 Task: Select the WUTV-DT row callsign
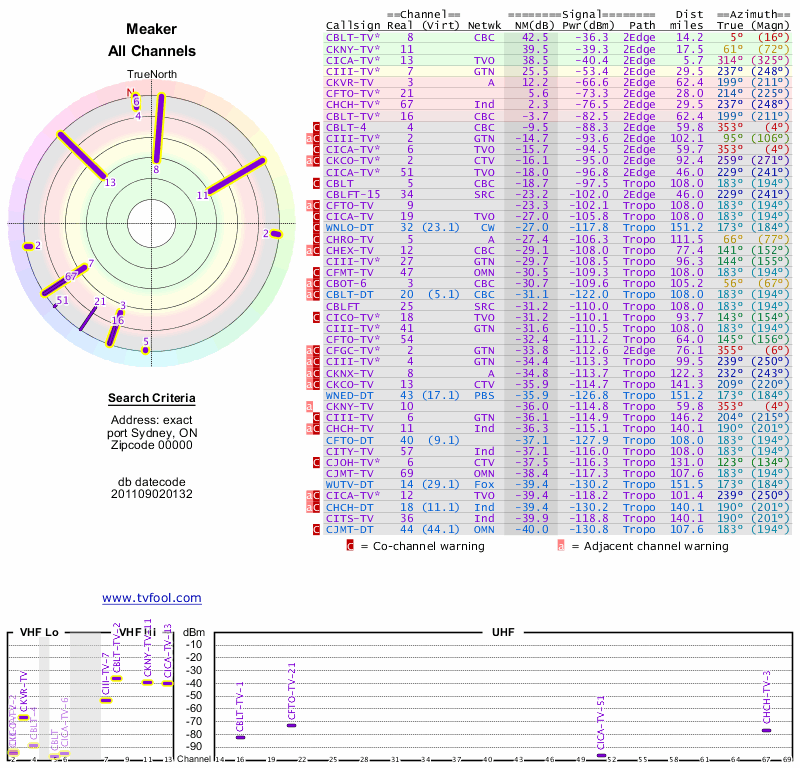coord(349,485)
